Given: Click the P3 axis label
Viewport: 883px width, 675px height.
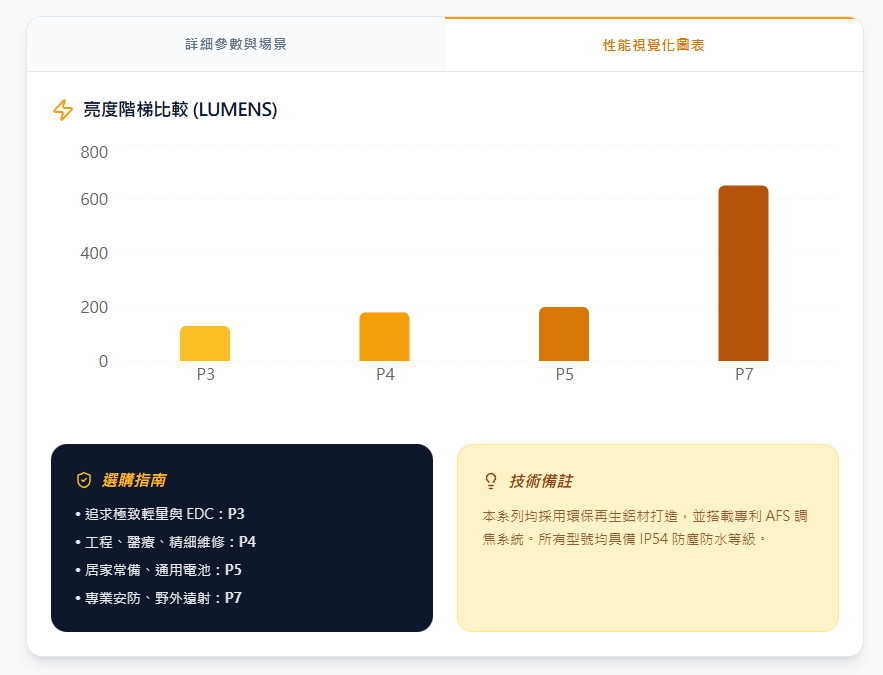Looking at the screenshot, I should click(205, 375).
